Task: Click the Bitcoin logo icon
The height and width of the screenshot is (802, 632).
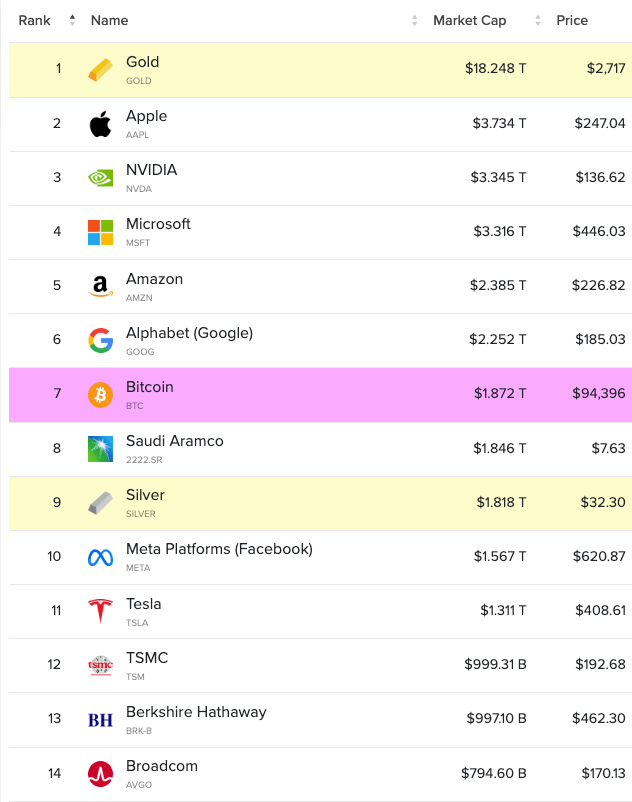Action: pos(100,394)
